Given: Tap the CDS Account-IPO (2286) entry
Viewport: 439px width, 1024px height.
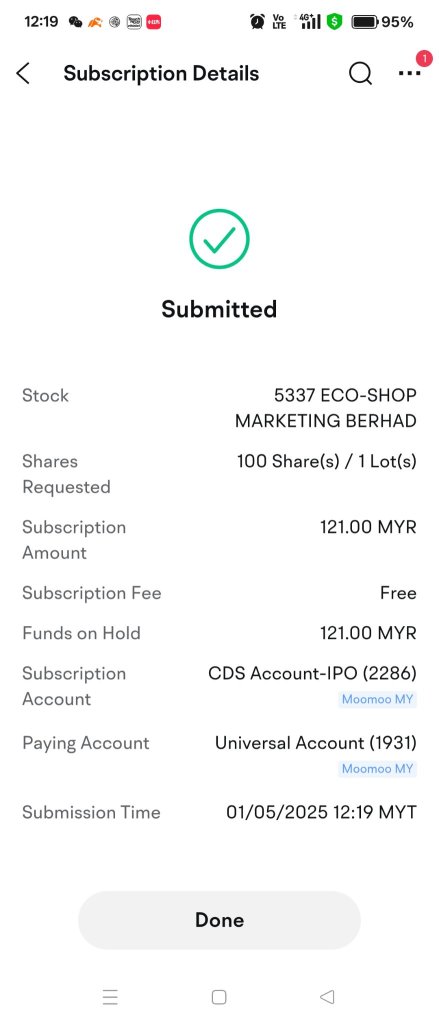Looking at the screenshot, I should click(312, 673).
